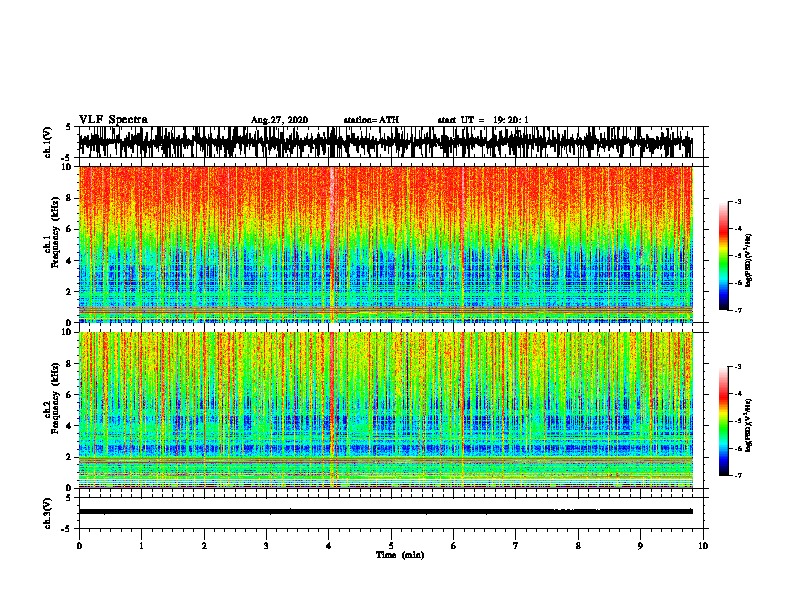Viewport: 792px width, 612px height.
Task: Click the "ch.3(V)" axis label
Action: 48,513
